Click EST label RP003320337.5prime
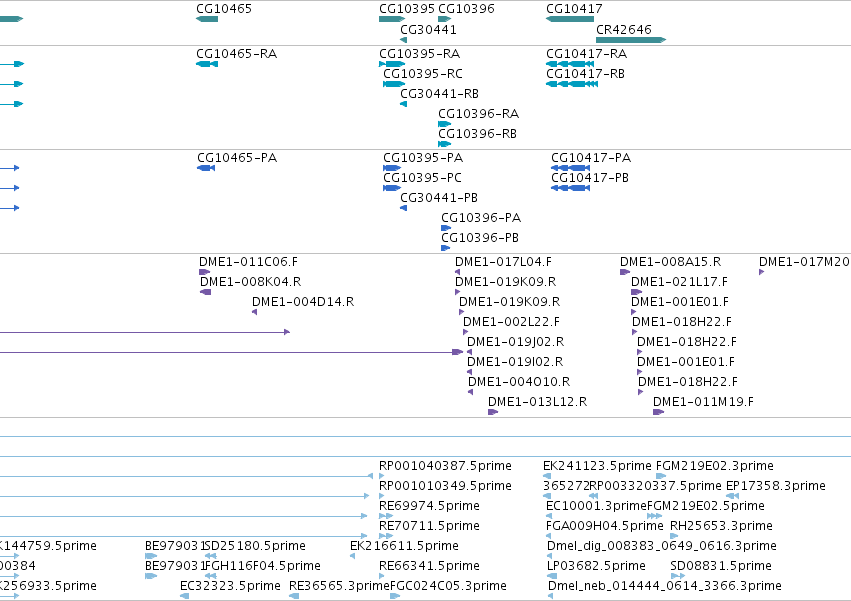The width and height of the screenshot is (851, 601). pyautogui.click(x=655, y=486)
